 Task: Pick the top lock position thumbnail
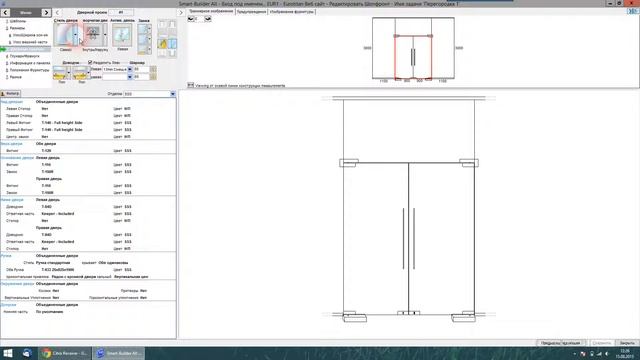pos(142,29)
